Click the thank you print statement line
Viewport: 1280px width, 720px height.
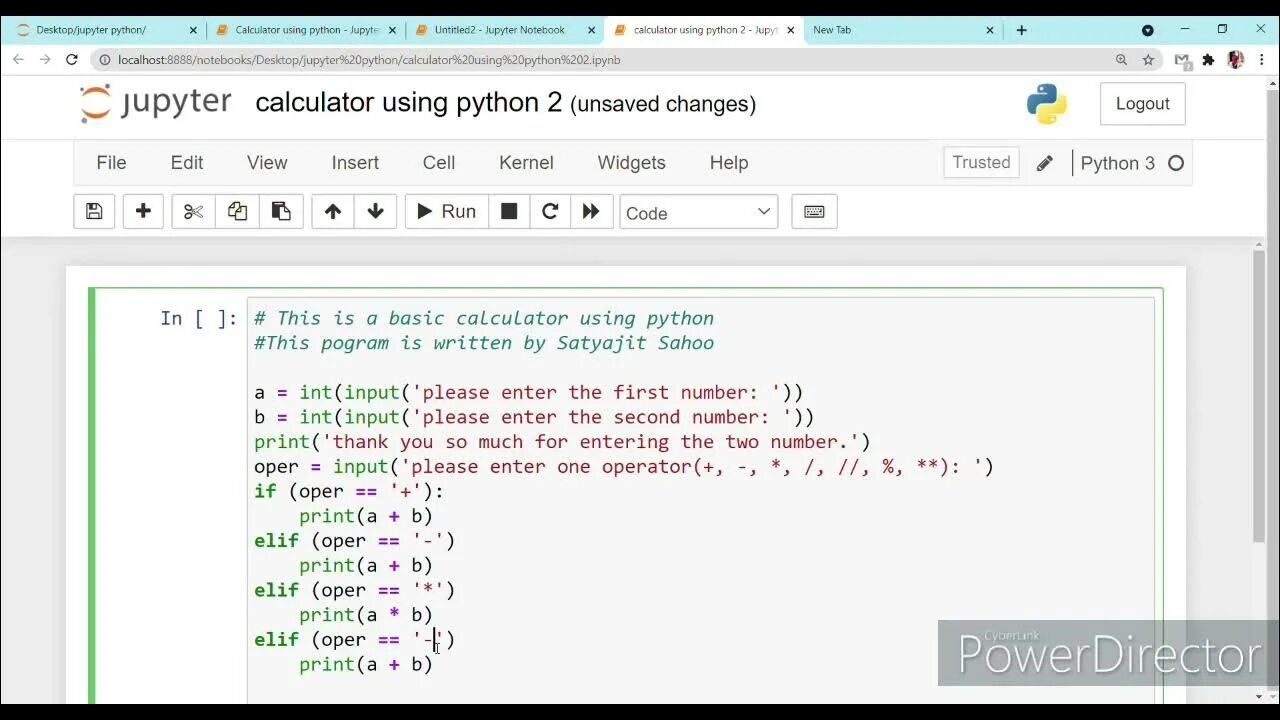tap(562, 442)
